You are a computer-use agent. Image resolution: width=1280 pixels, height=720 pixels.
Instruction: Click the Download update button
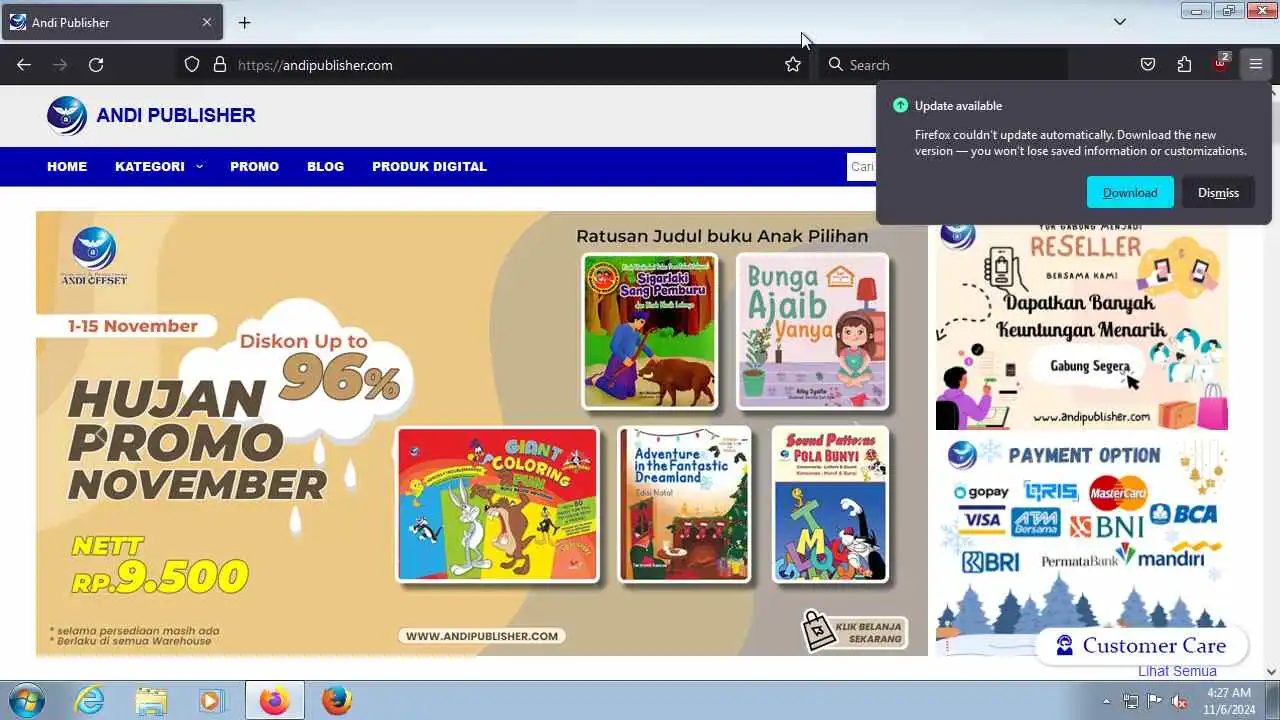click(x=1130, y=192)
